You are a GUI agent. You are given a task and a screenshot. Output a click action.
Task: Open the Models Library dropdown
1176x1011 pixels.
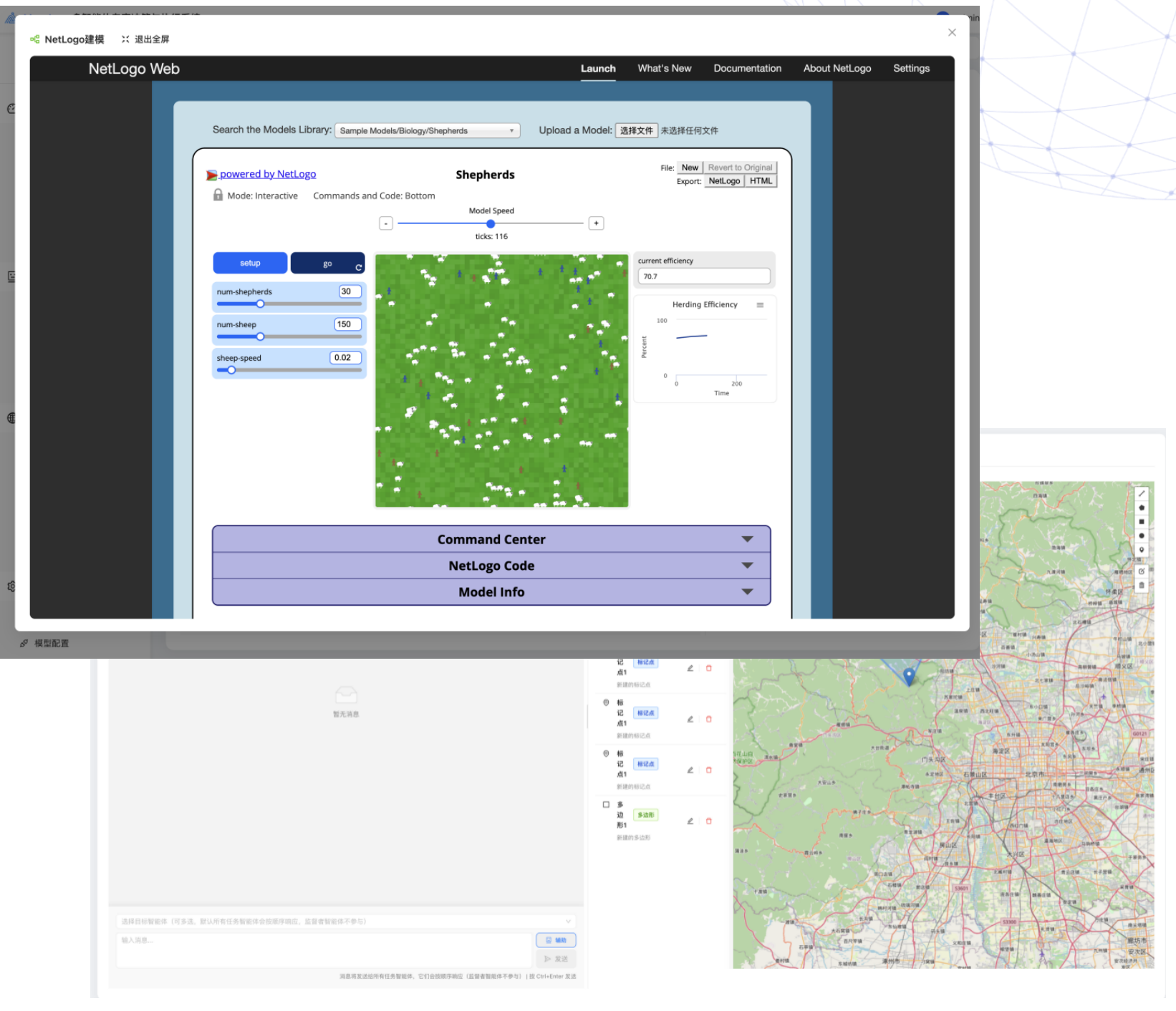click(x=427, y=131)
